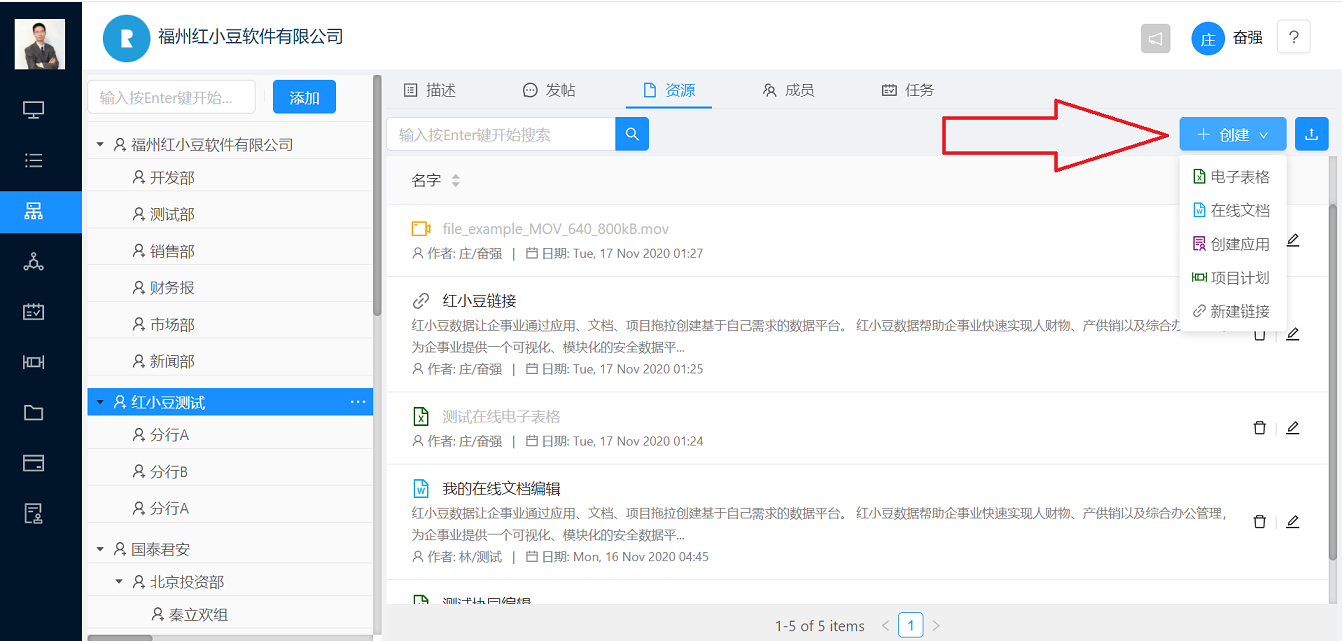The height and width of the screenshot is (641, 1342).
Task: Switch to the 资源 tab
Action: pos(669,90)
